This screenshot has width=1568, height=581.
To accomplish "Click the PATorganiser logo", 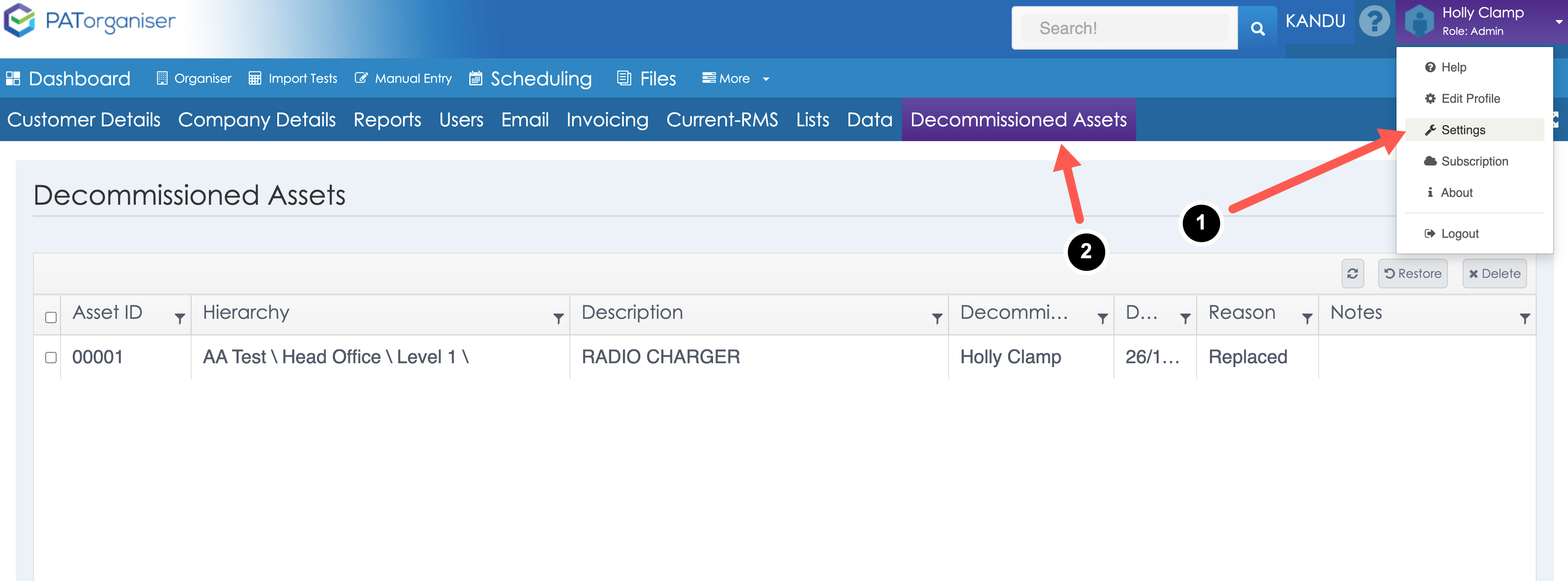I will click(90, 21).
